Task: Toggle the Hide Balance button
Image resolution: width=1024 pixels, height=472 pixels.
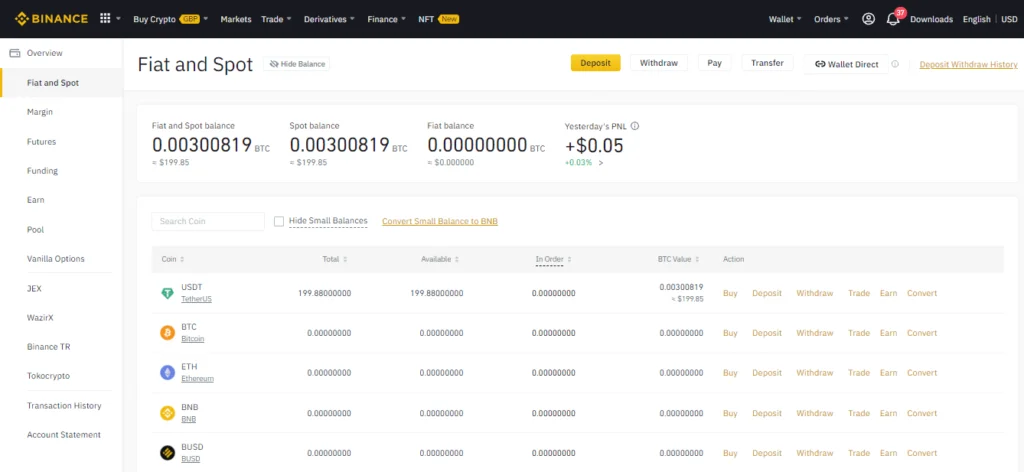Action: coord(297,64)
